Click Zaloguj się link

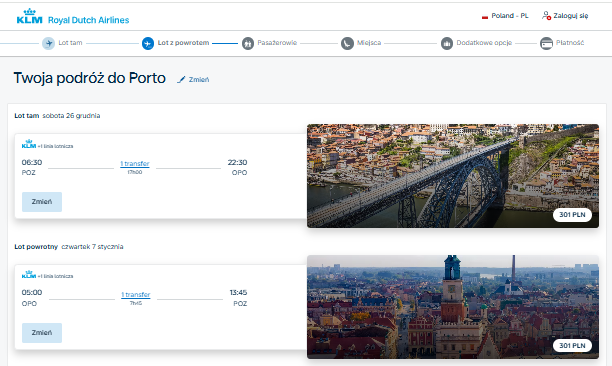coord(570,16)
